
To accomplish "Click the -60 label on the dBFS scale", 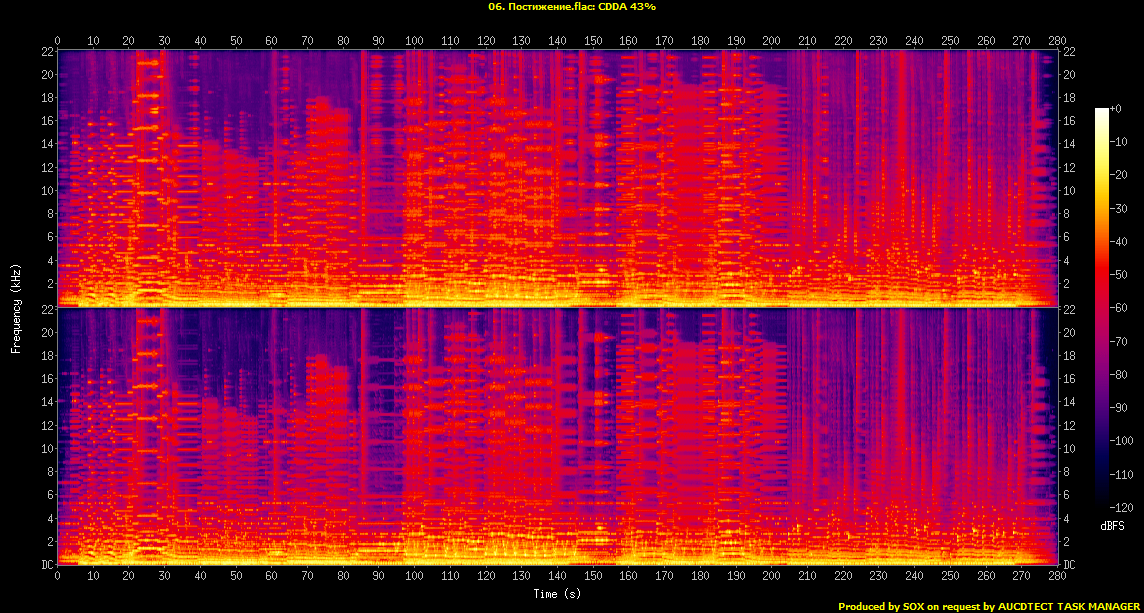I will click(1121, 308).
